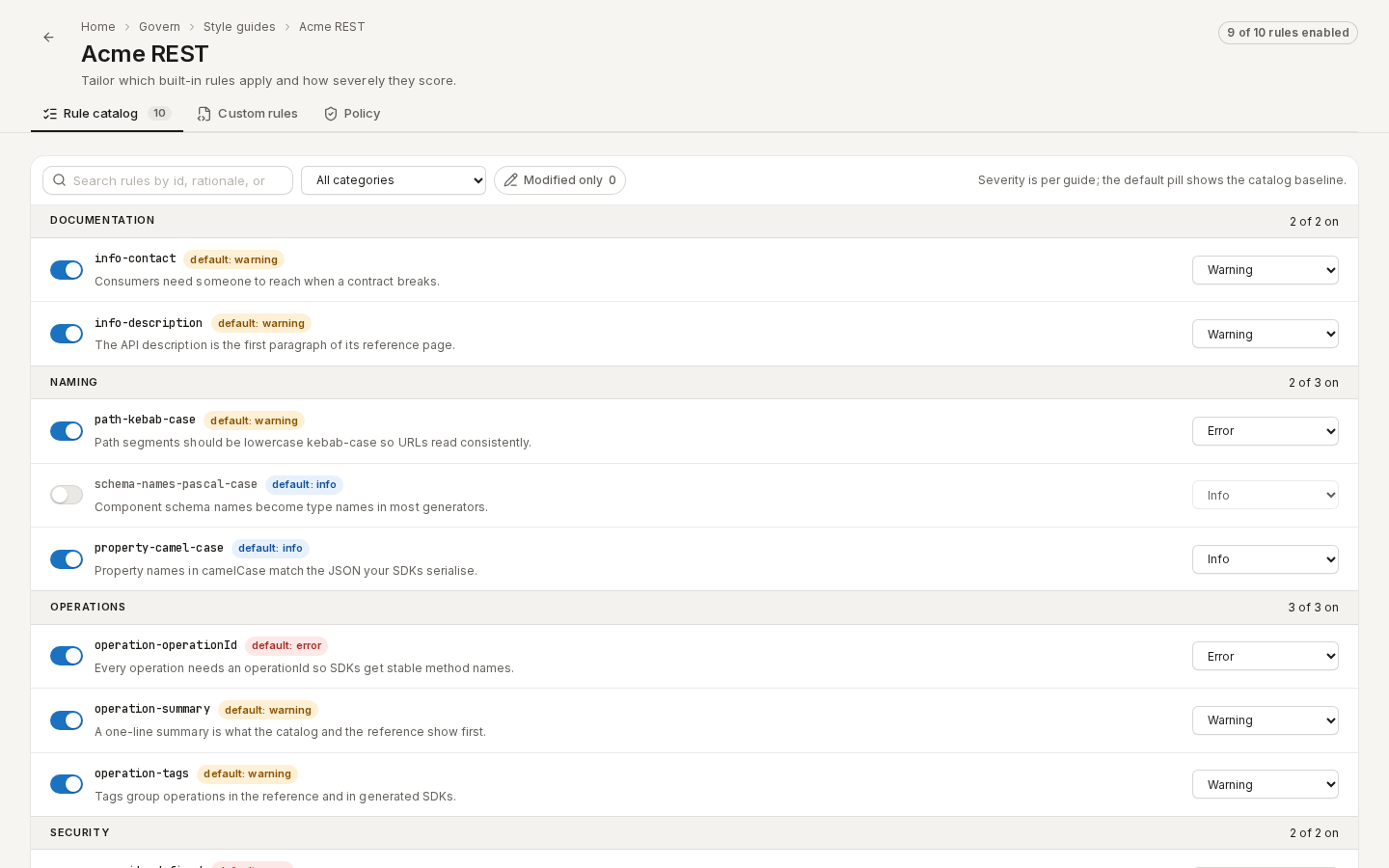Change operation-summary severity dropdown
Viewport: 1389px width, 868px height.
coord(1266,720)
